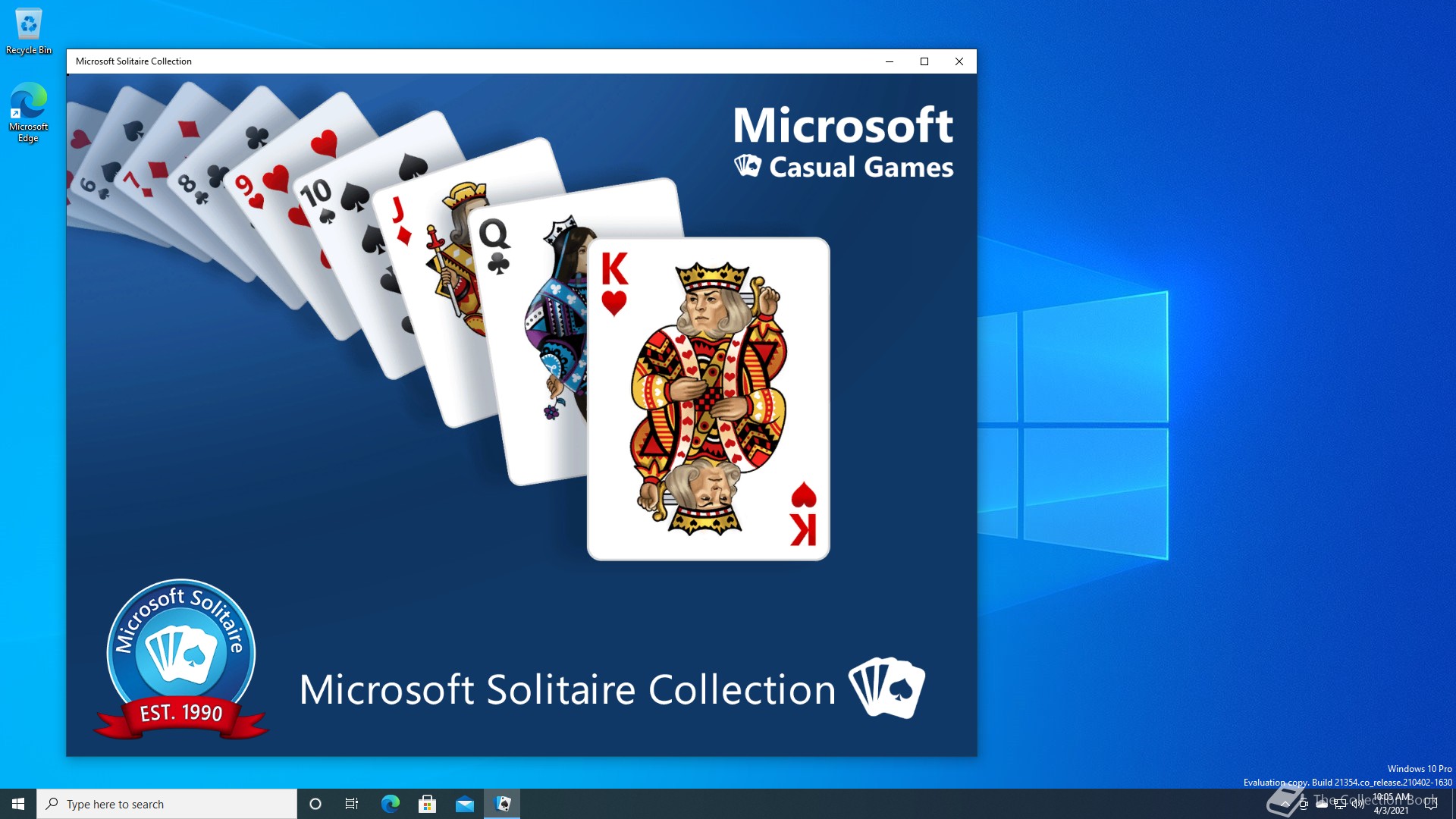Maximize the Microsoft Solitaire Collection window
This screenshot has width=1456, height=819.
(x=924, y=61)
